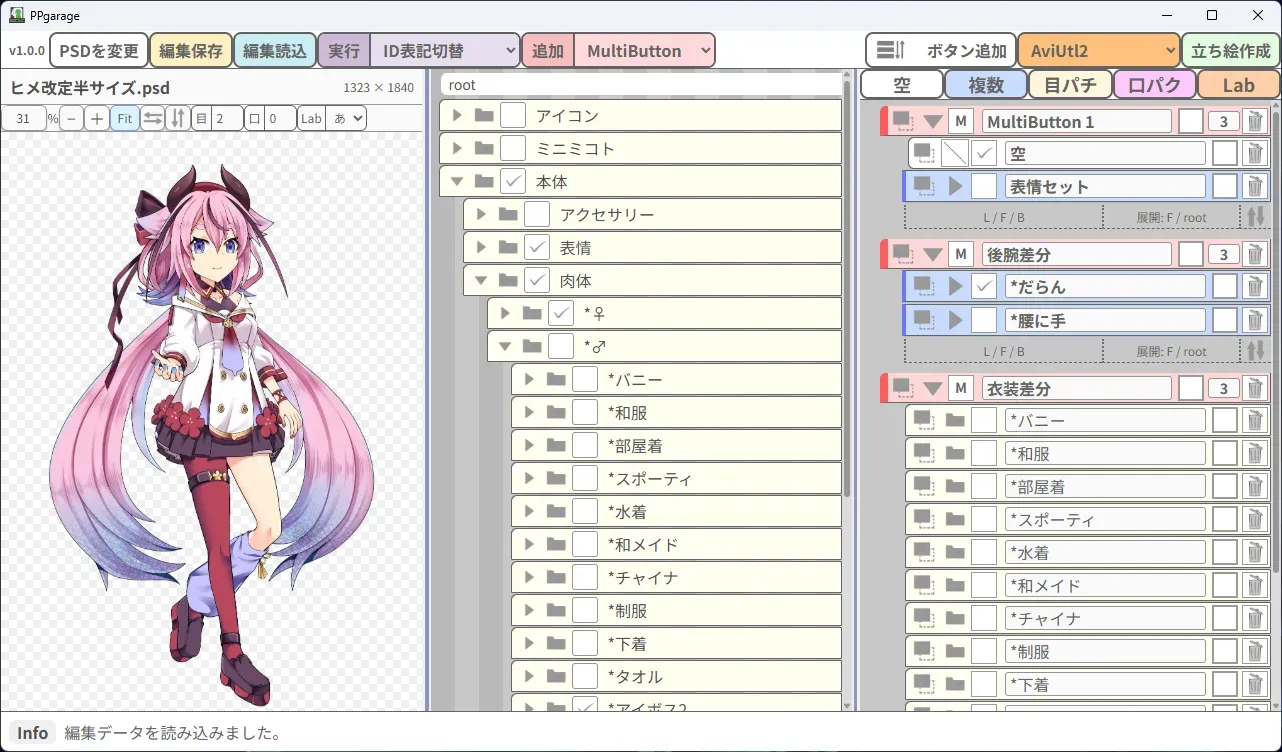The height and width of the screenshot is (752, 1282).
Task: Activate the Fit zoom toggle
Action: coord(124,118)
